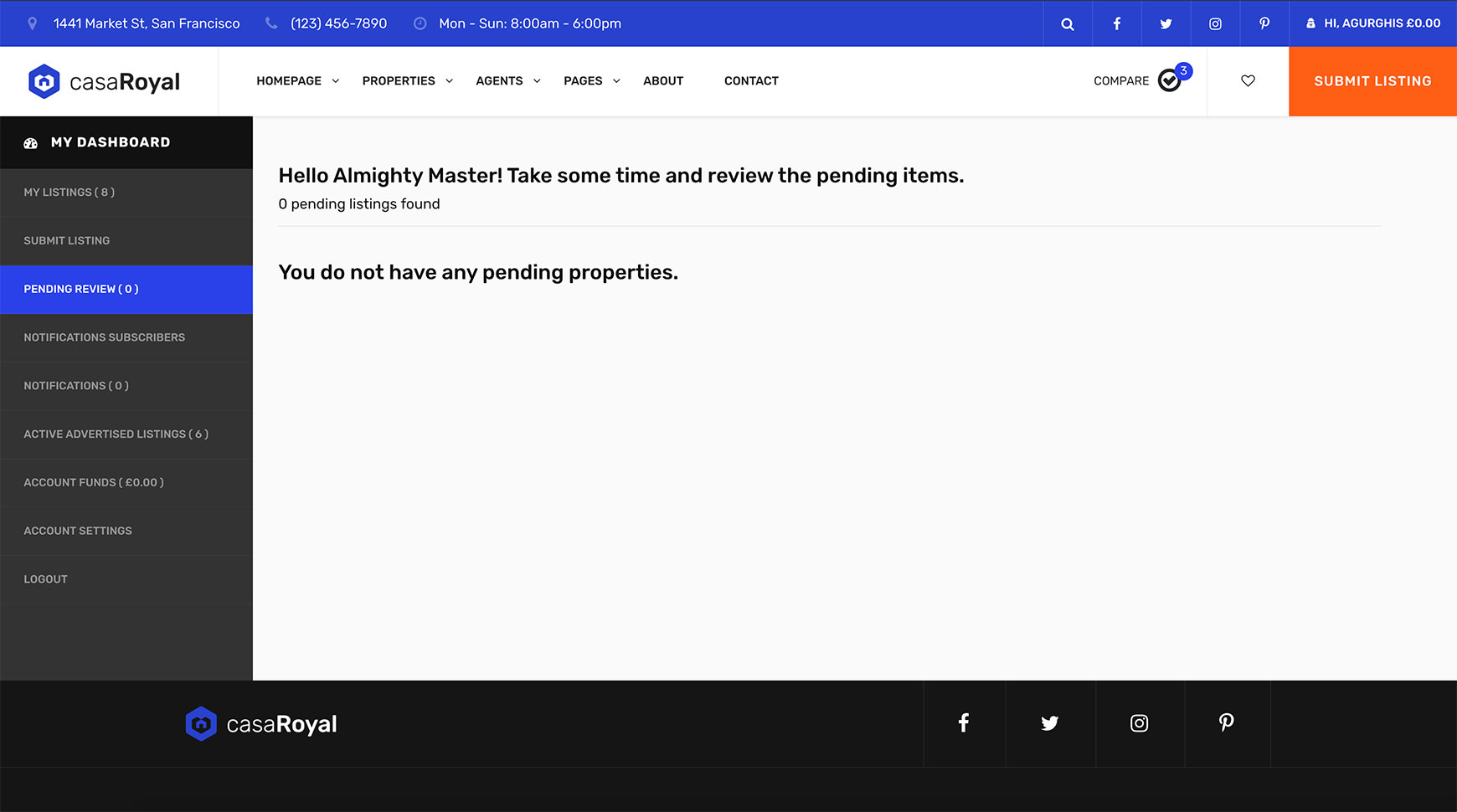Open Notifications Subscribers in sidebar

click(126, 337)
